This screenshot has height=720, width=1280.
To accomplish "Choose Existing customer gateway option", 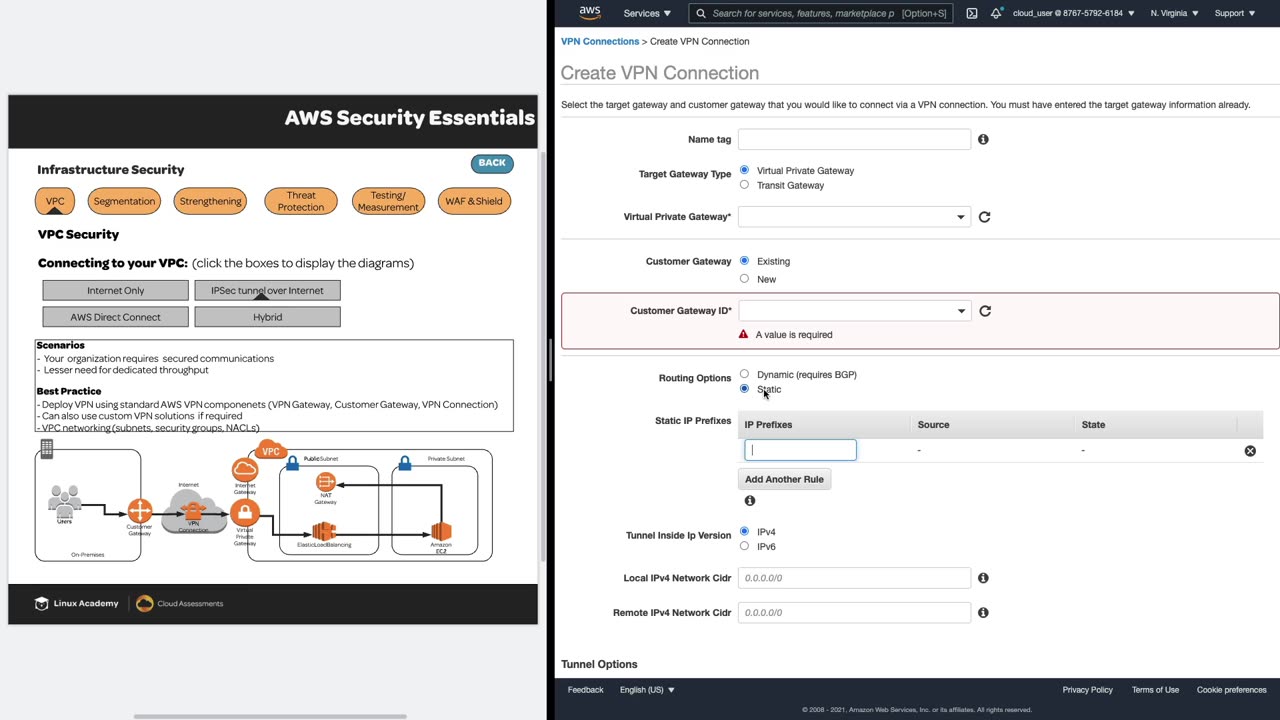I will pyautogui.click(x=744, y=261).
